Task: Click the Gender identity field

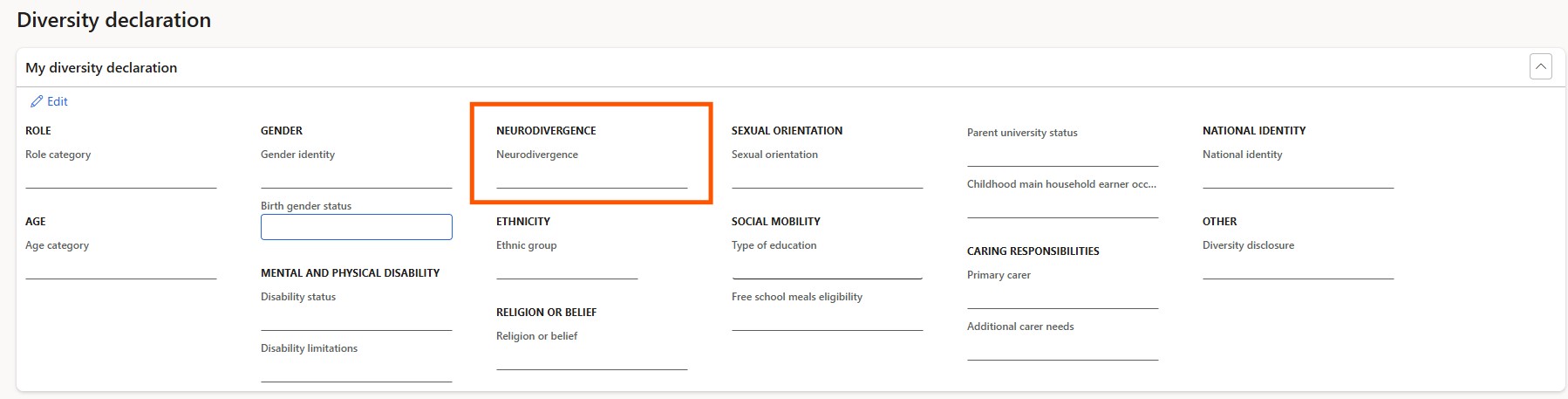Action: click(x=356, y=176)
